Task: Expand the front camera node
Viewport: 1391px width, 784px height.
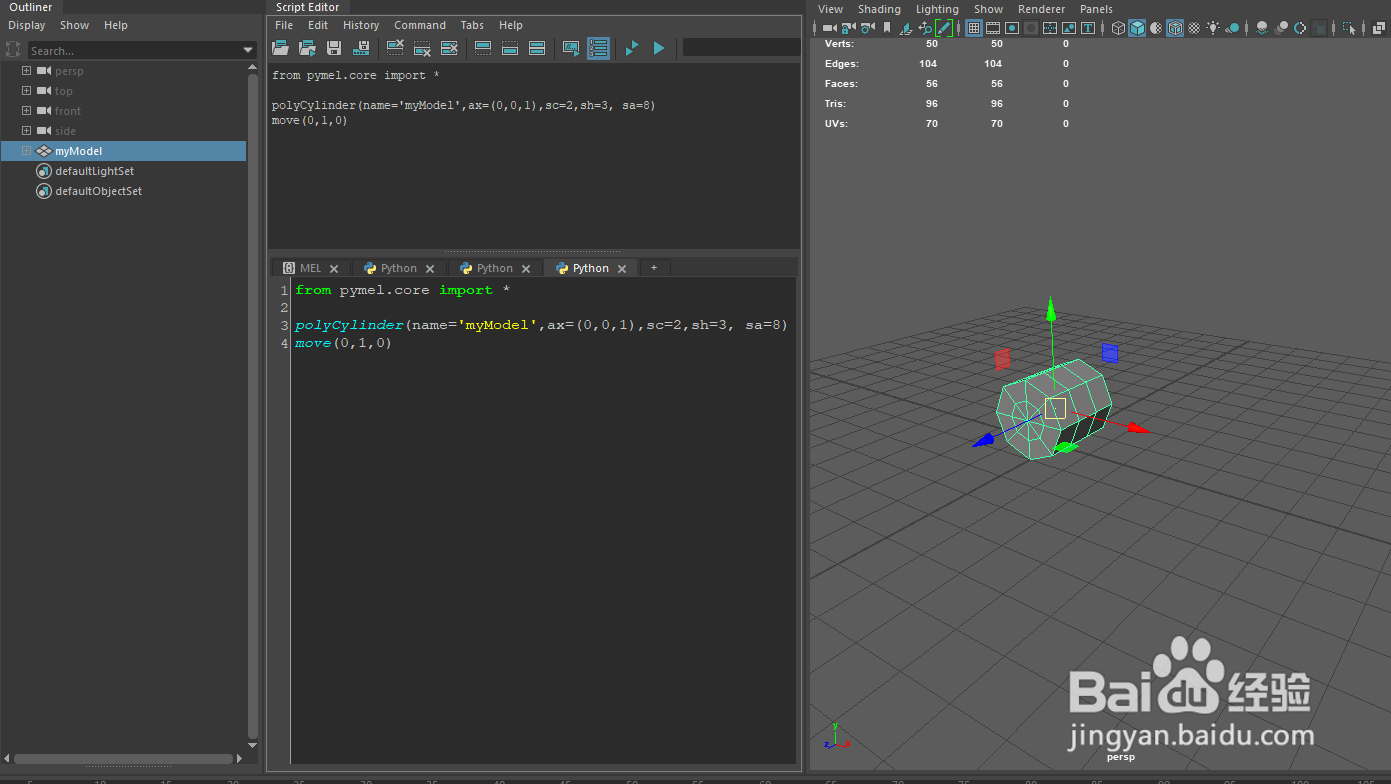Action: [x=27, y=111]
